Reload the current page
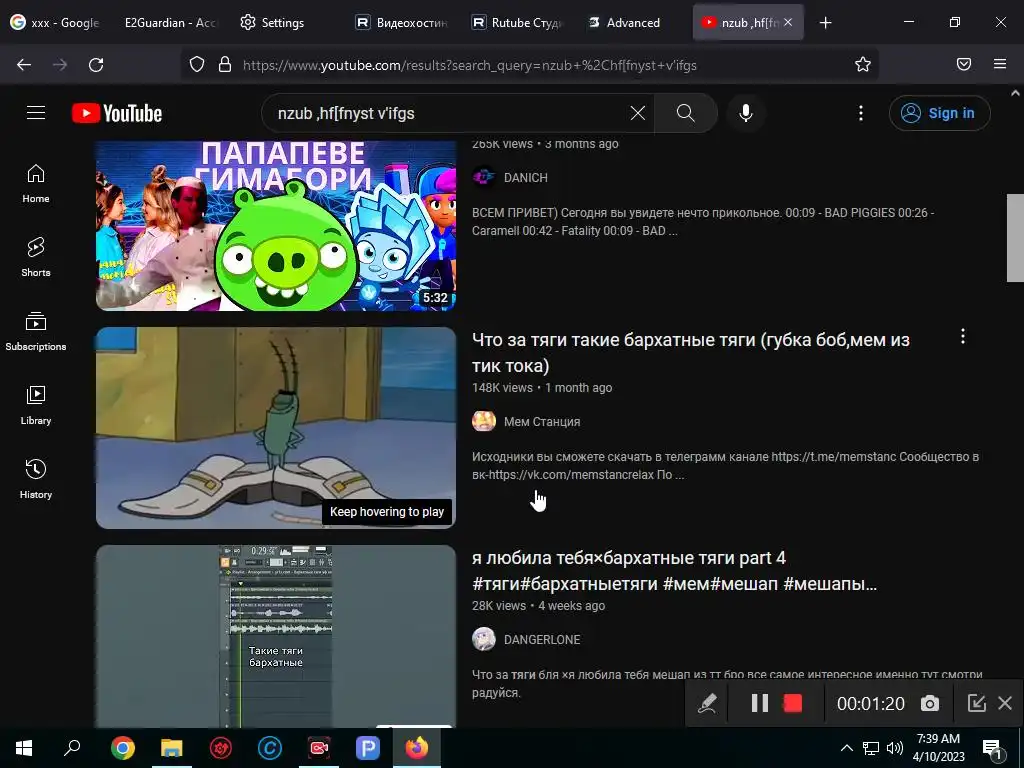The width and height of the screenshot is (1024, 768). pos(96,65)
